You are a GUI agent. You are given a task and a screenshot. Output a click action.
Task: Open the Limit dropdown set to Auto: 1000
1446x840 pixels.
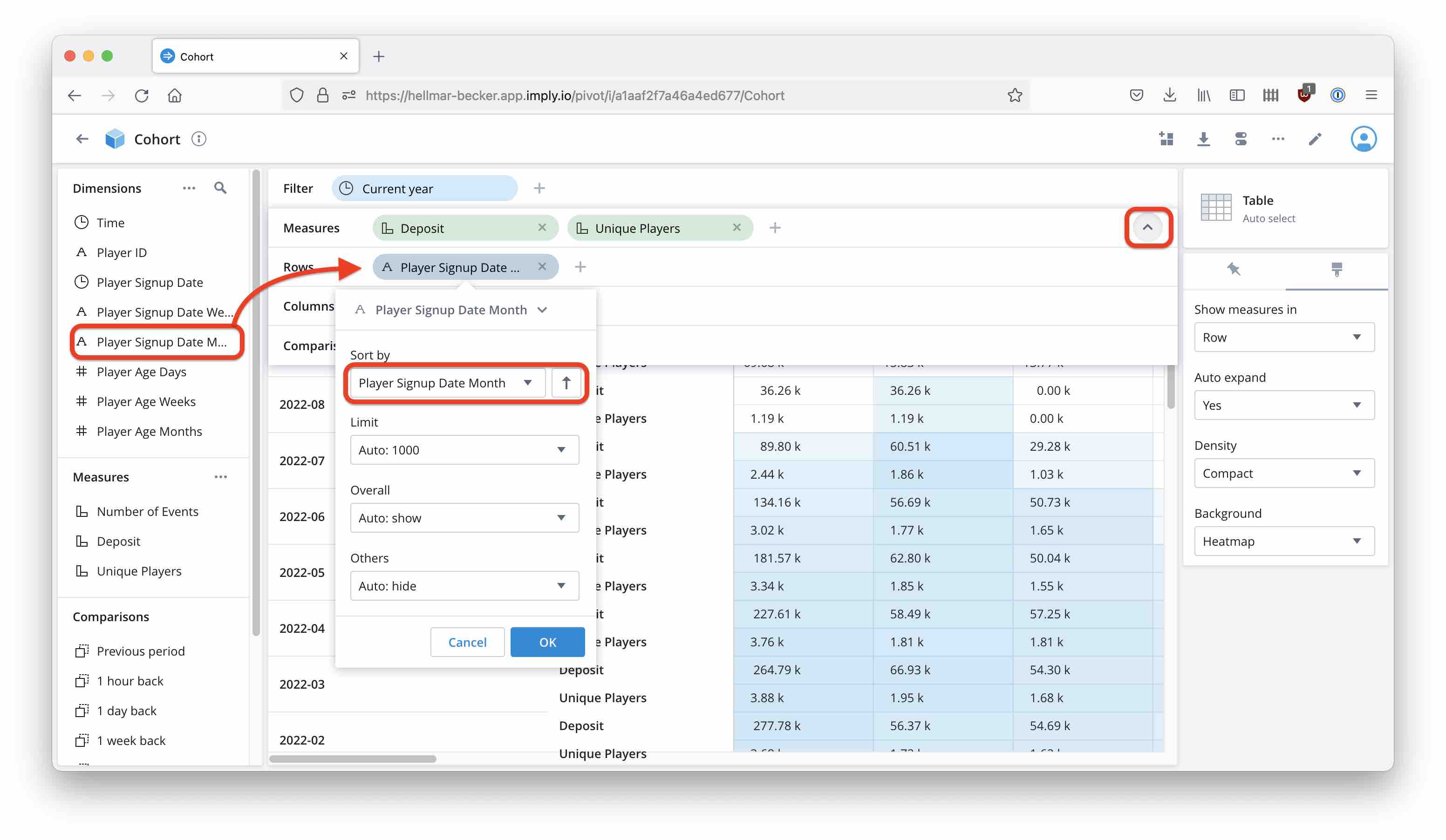pos(464,450)
